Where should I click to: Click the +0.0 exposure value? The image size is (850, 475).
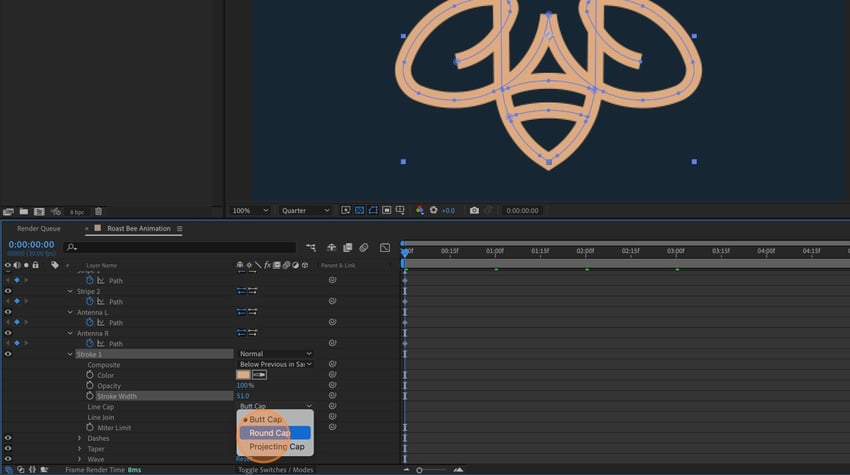[x=448, y=211]
